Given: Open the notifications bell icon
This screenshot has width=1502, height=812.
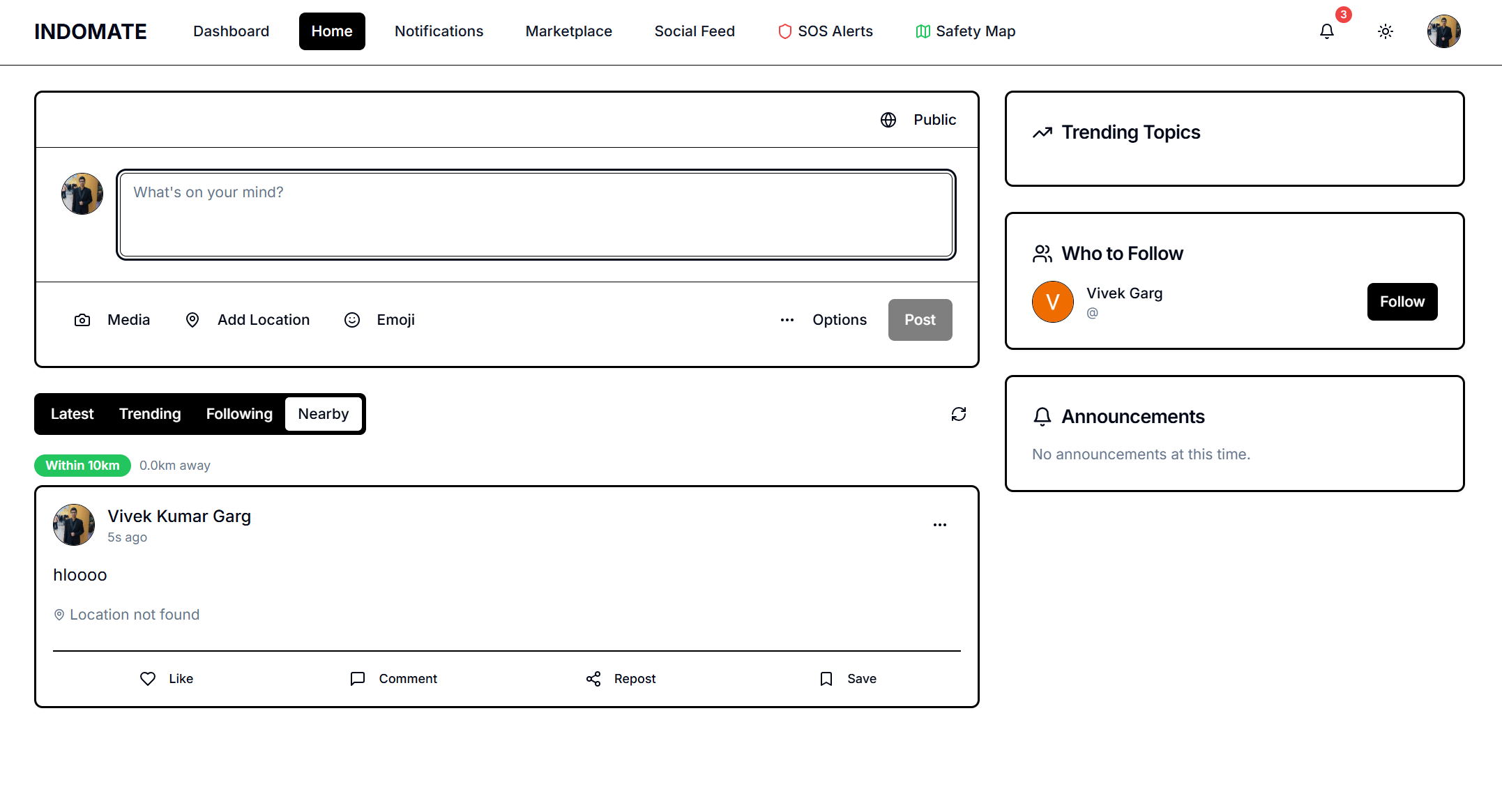Looking at the screenshot, I should point(1326,31).
